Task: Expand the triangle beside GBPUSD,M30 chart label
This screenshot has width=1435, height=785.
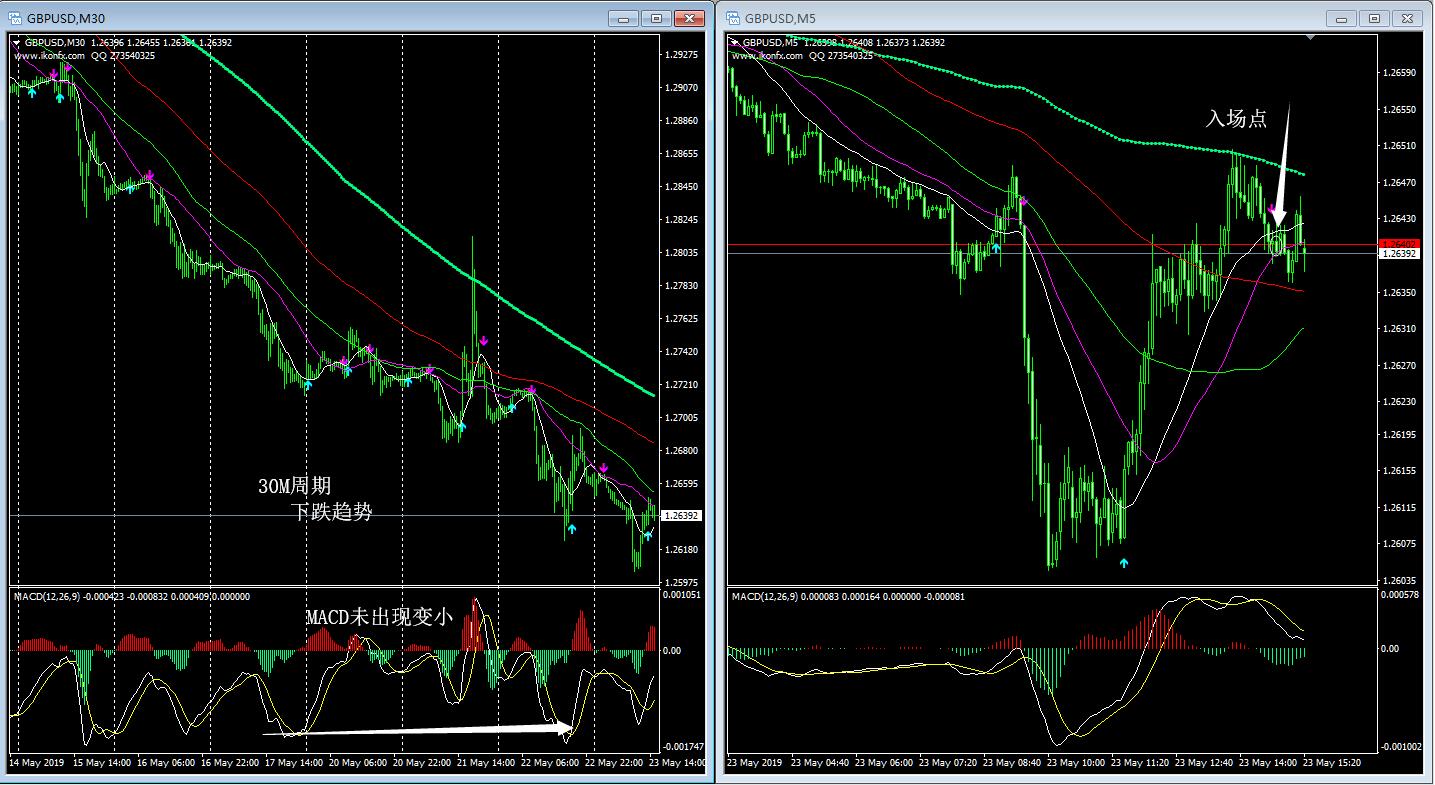Action: [x=16, y=43]
